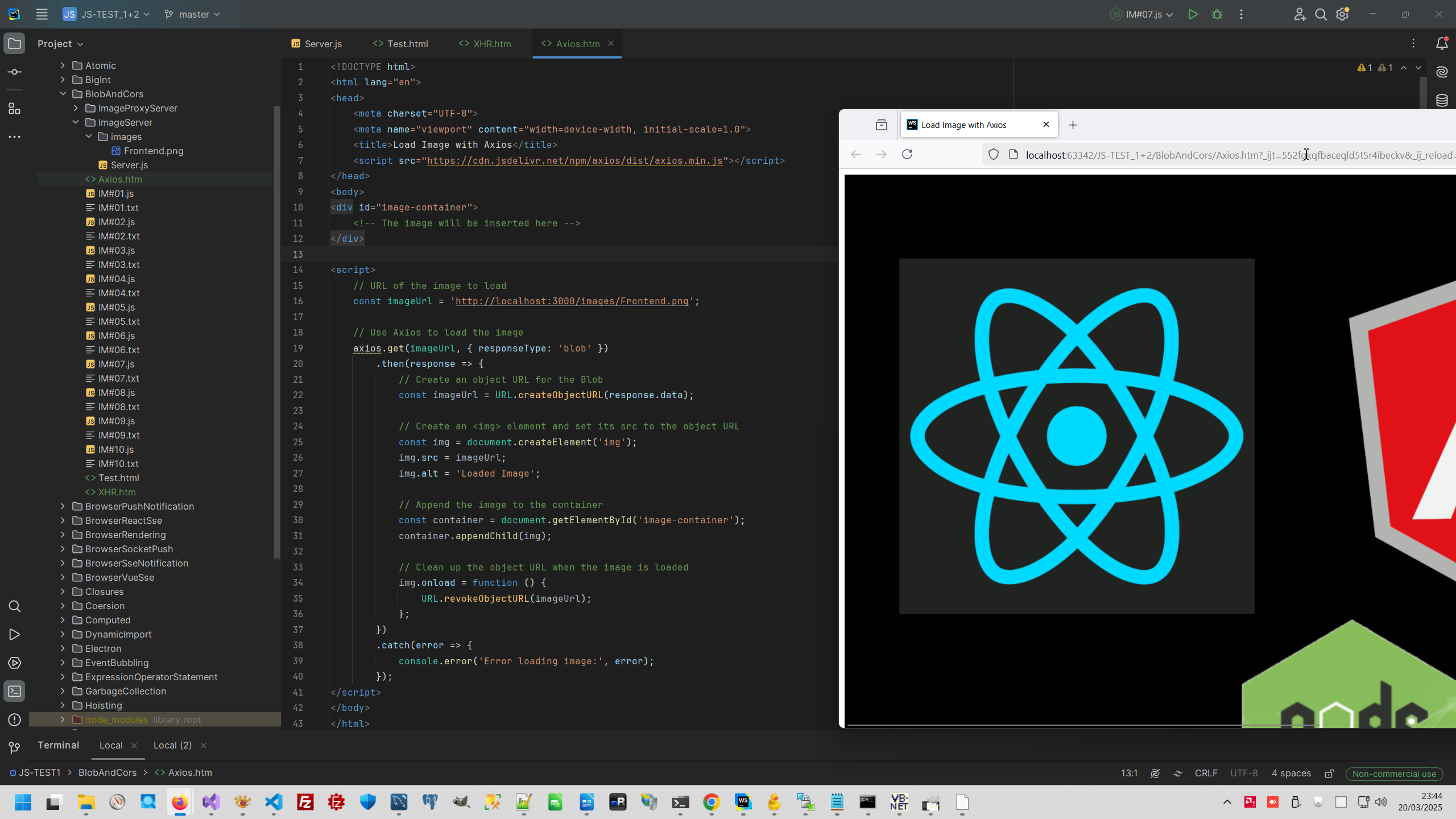Open the IM#07.js run configuration dropdown

[1143, 14]
